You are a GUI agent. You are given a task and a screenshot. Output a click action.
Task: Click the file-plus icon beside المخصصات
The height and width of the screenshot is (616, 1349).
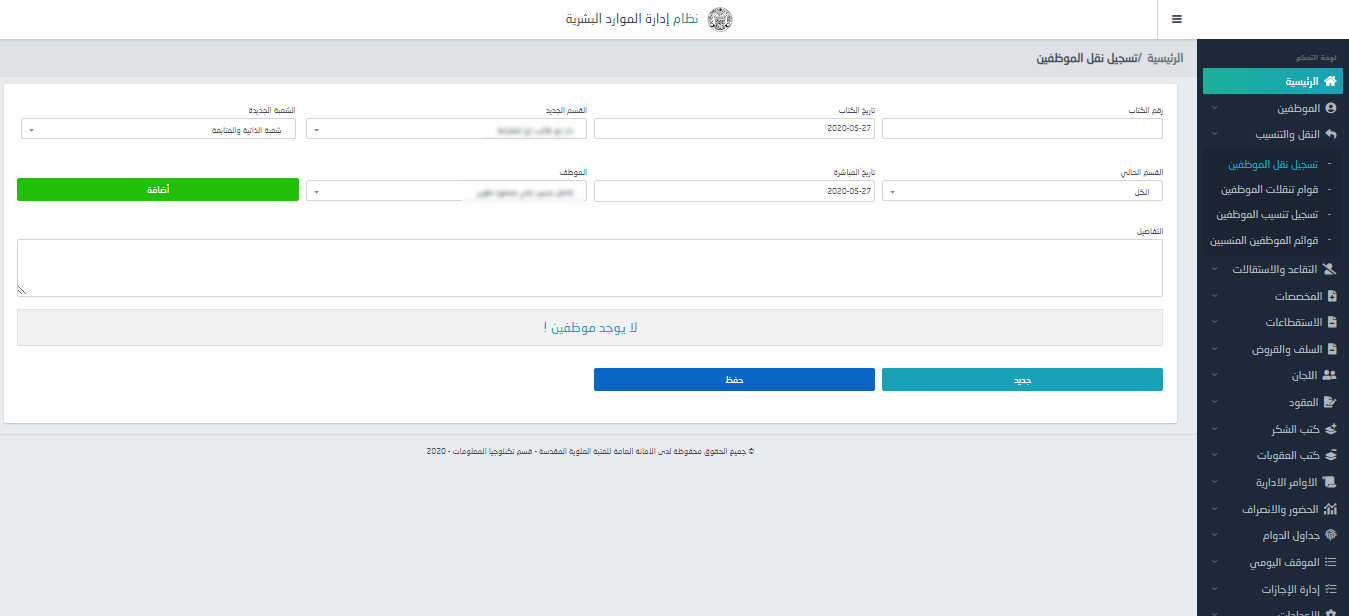1331,296
